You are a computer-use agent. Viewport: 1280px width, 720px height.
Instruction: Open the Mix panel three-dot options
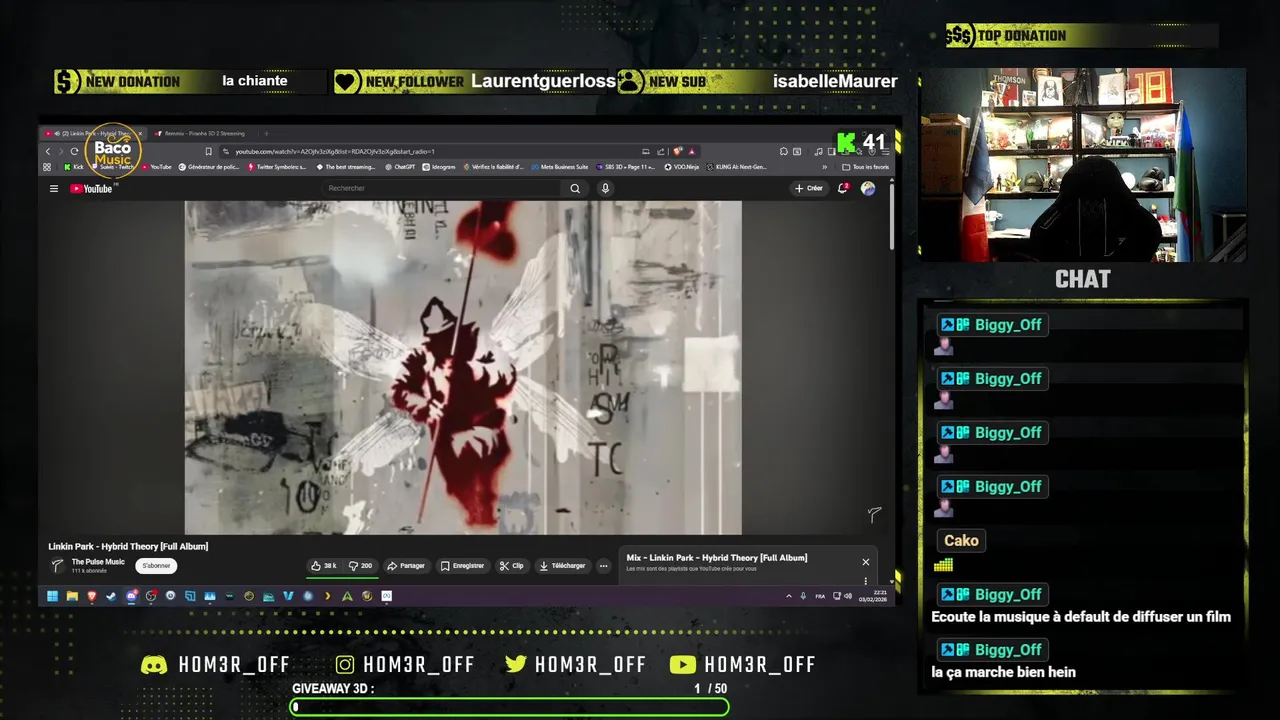(866, 581)
